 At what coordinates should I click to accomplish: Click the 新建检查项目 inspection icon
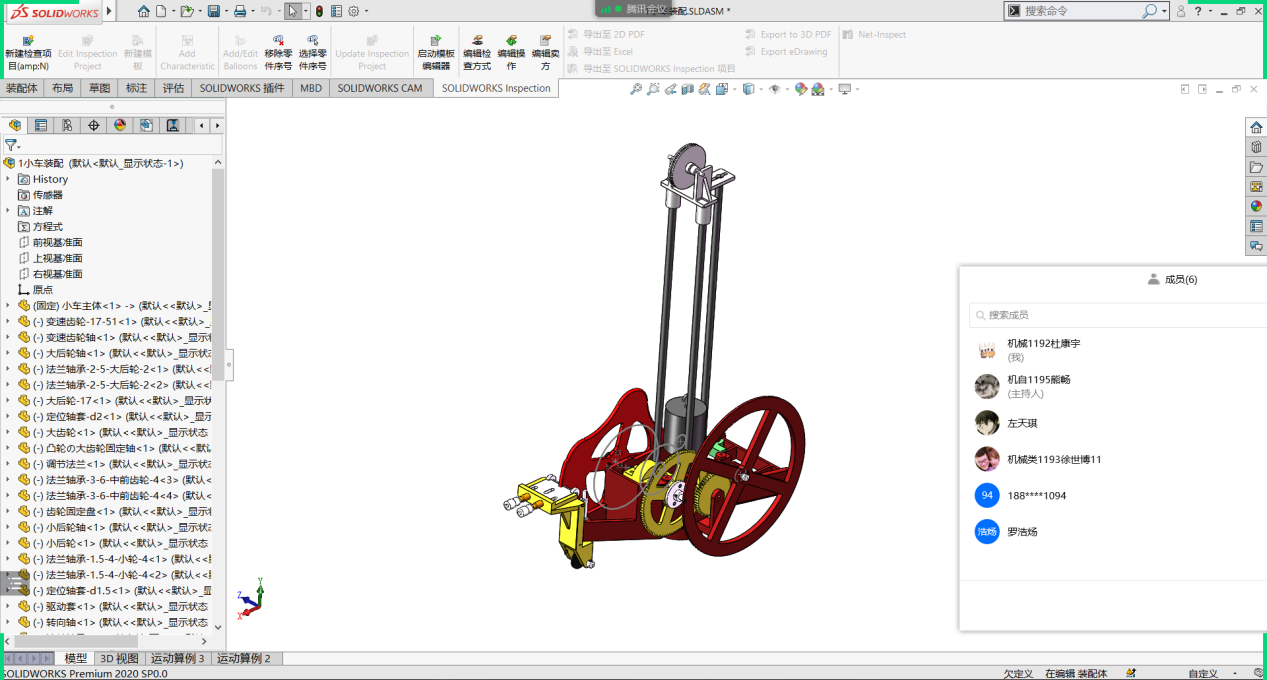[28, 41]
